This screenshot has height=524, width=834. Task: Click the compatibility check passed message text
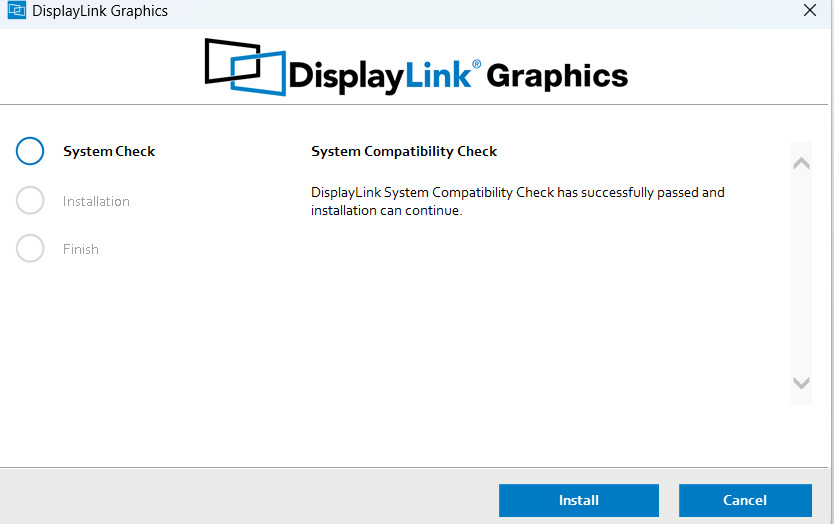517,201
